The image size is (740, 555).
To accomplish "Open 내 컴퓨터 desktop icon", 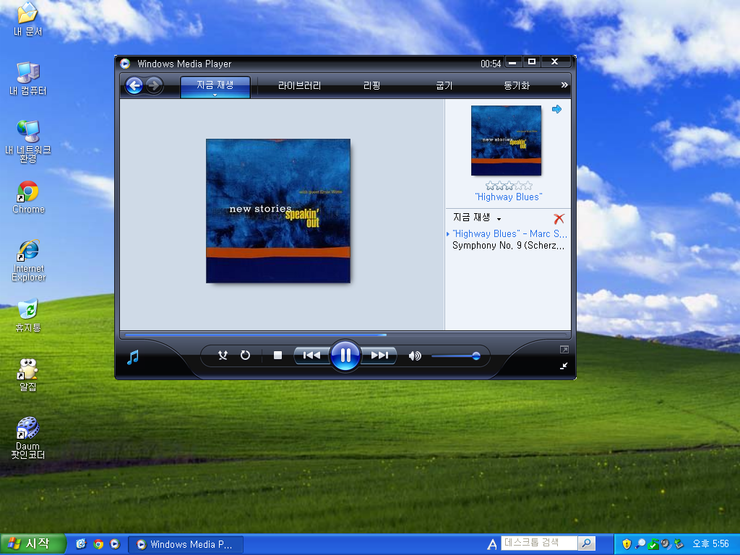I will (x=28, y=78).
